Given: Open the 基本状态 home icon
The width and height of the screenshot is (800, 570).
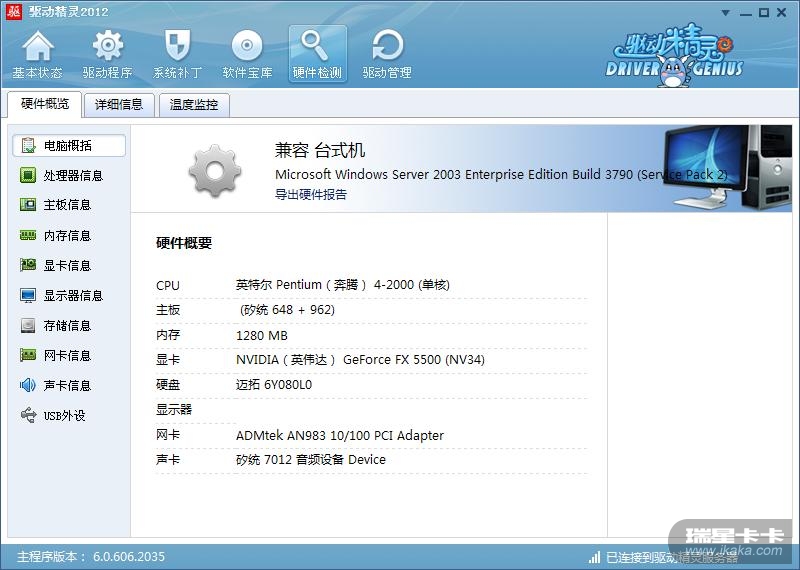Looking at the screenshot, I should point(38,46).
